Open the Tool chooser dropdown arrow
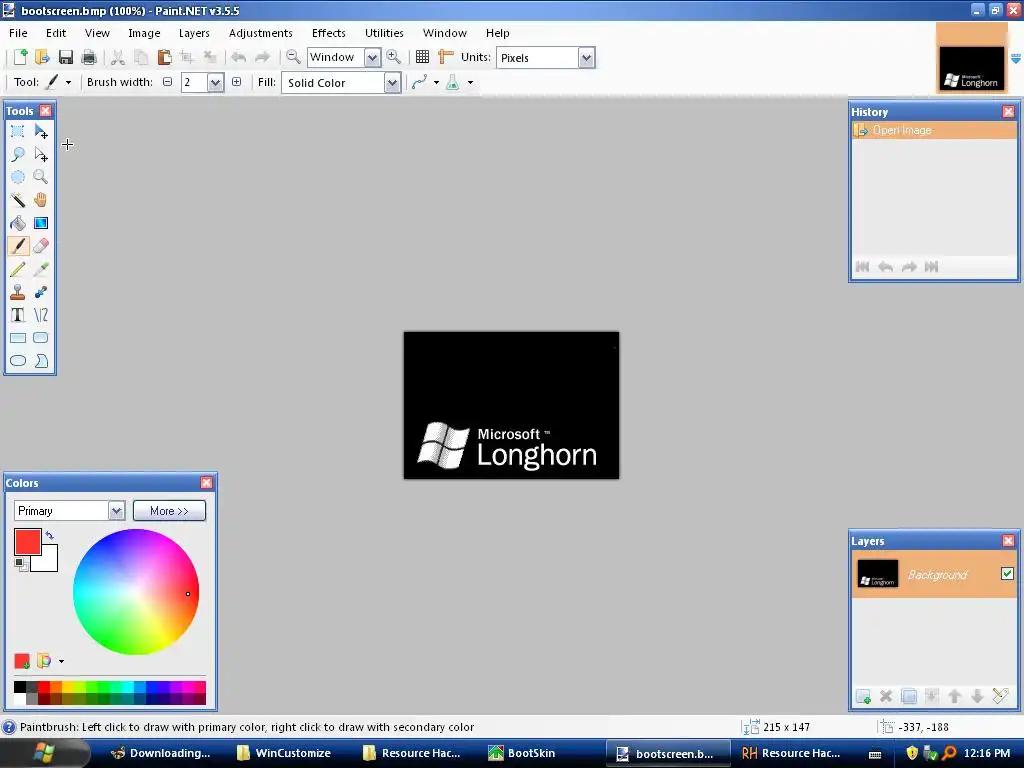This screenshot has width=1024, height=768. tap(68, 82)
